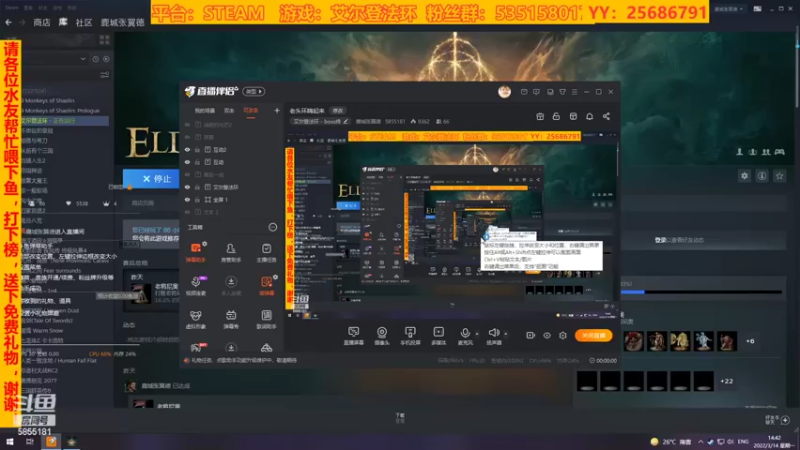Screen dimensions: 800x450
Task: Switch to the 我的场景 tab
Action: pos(205,111)
